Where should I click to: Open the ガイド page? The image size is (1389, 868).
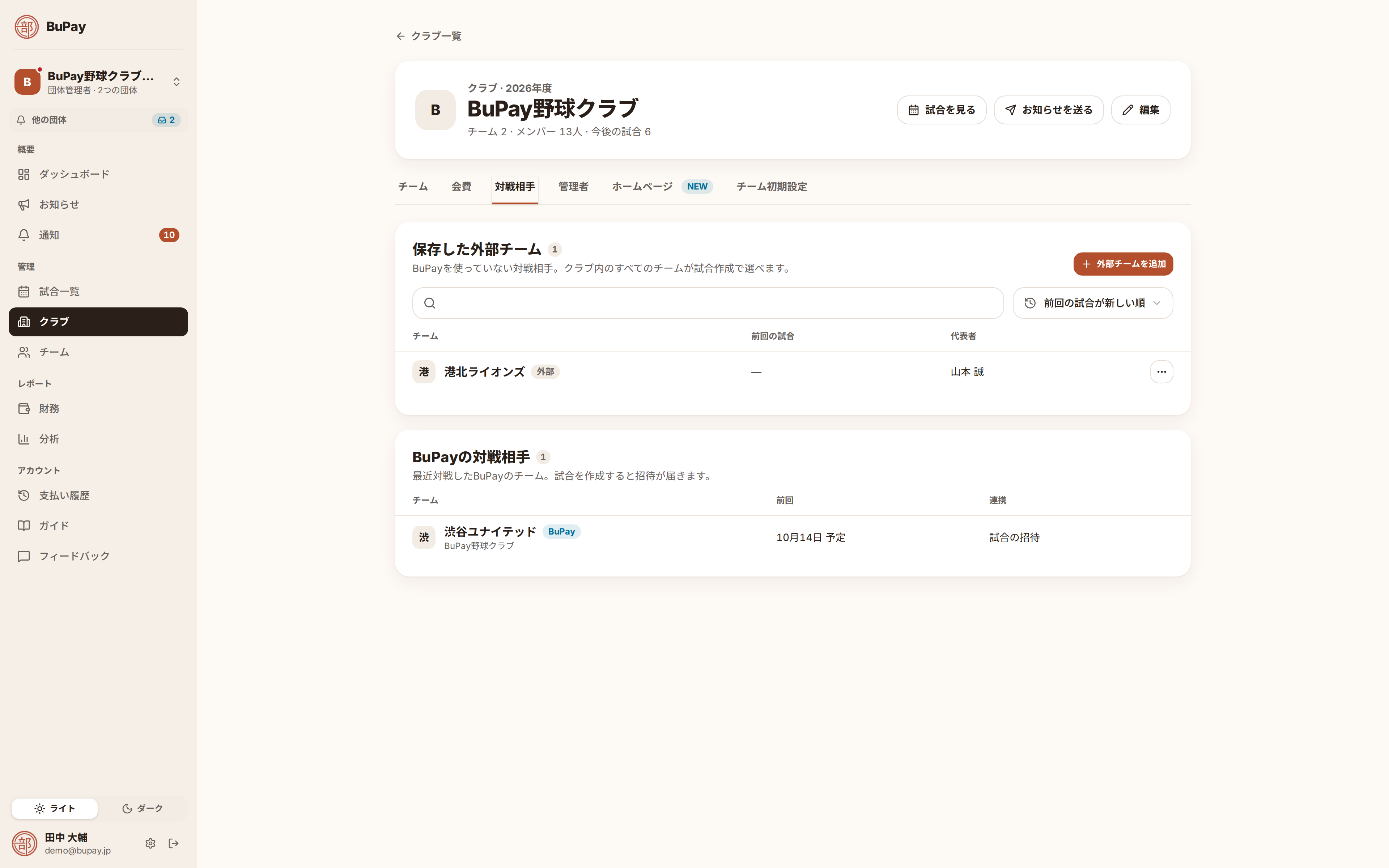click(98, 526)
